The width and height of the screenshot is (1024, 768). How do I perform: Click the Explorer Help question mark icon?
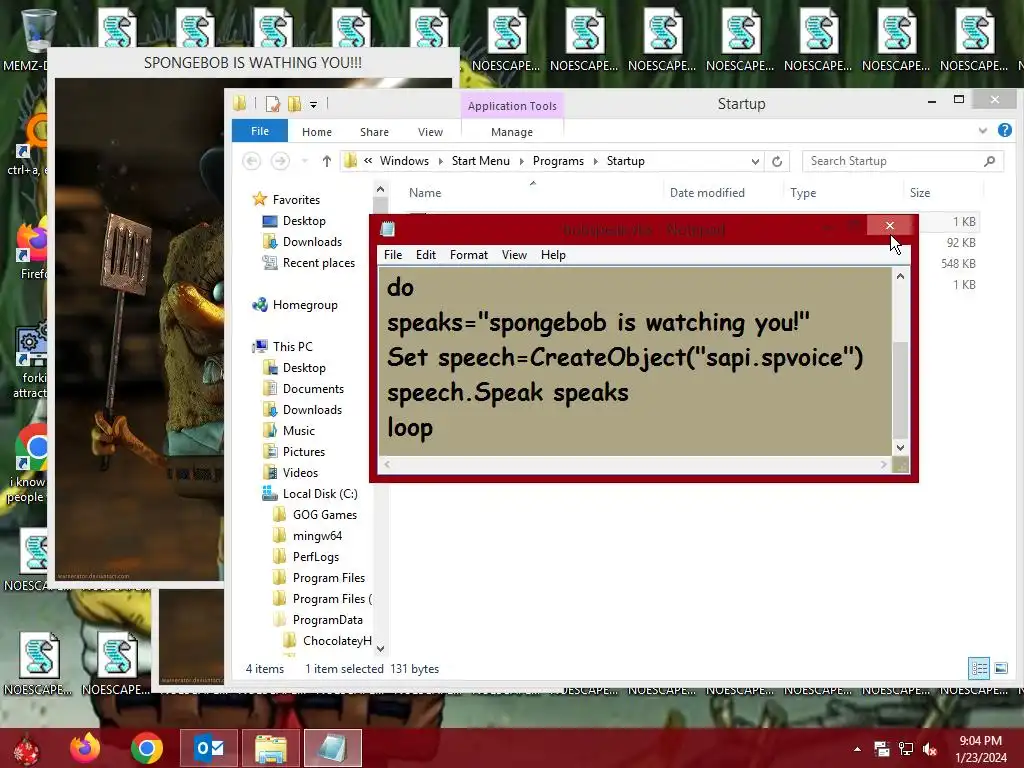coord(1004,131)
